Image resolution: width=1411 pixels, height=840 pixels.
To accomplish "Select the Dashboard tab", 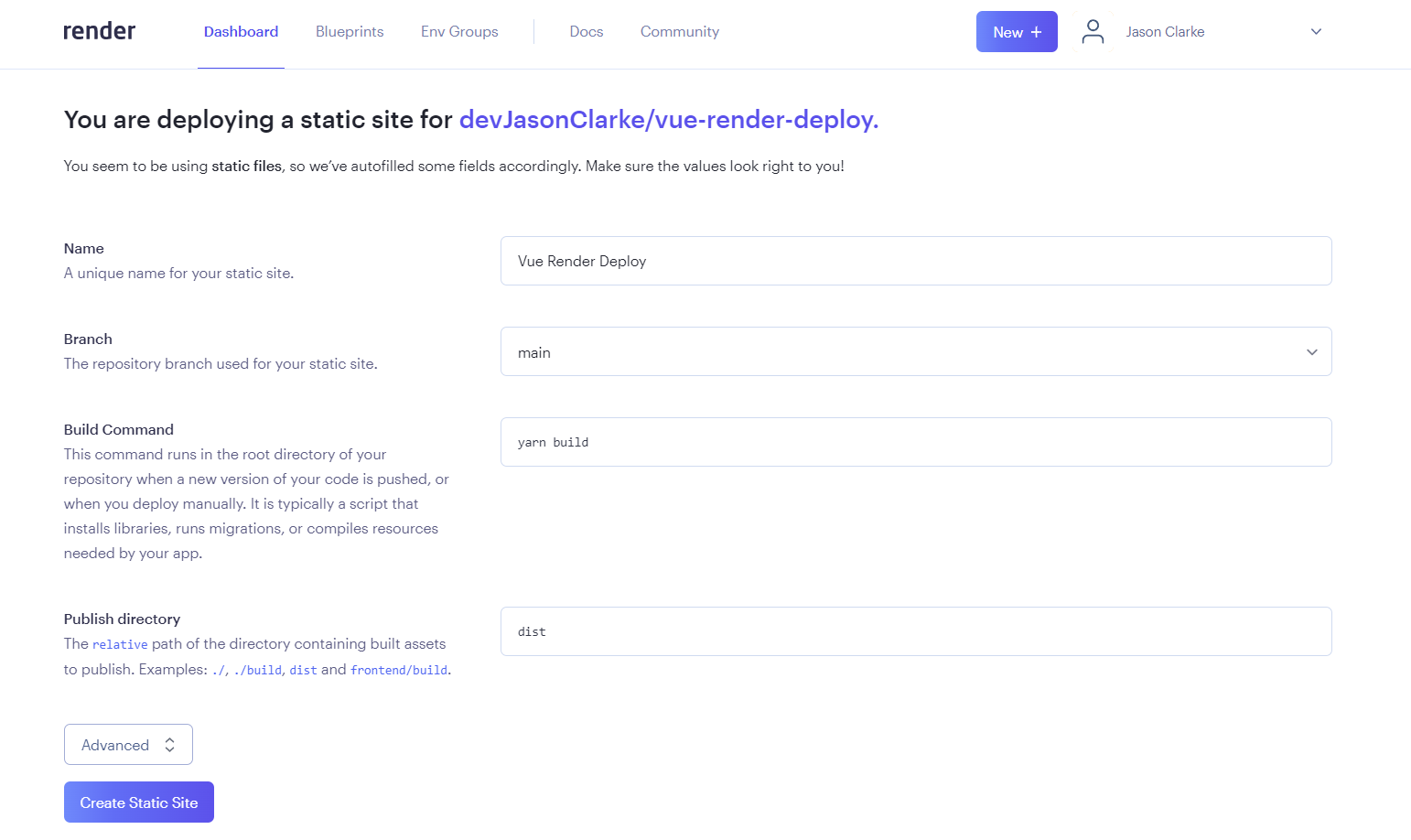I will (x=241, y=31).
